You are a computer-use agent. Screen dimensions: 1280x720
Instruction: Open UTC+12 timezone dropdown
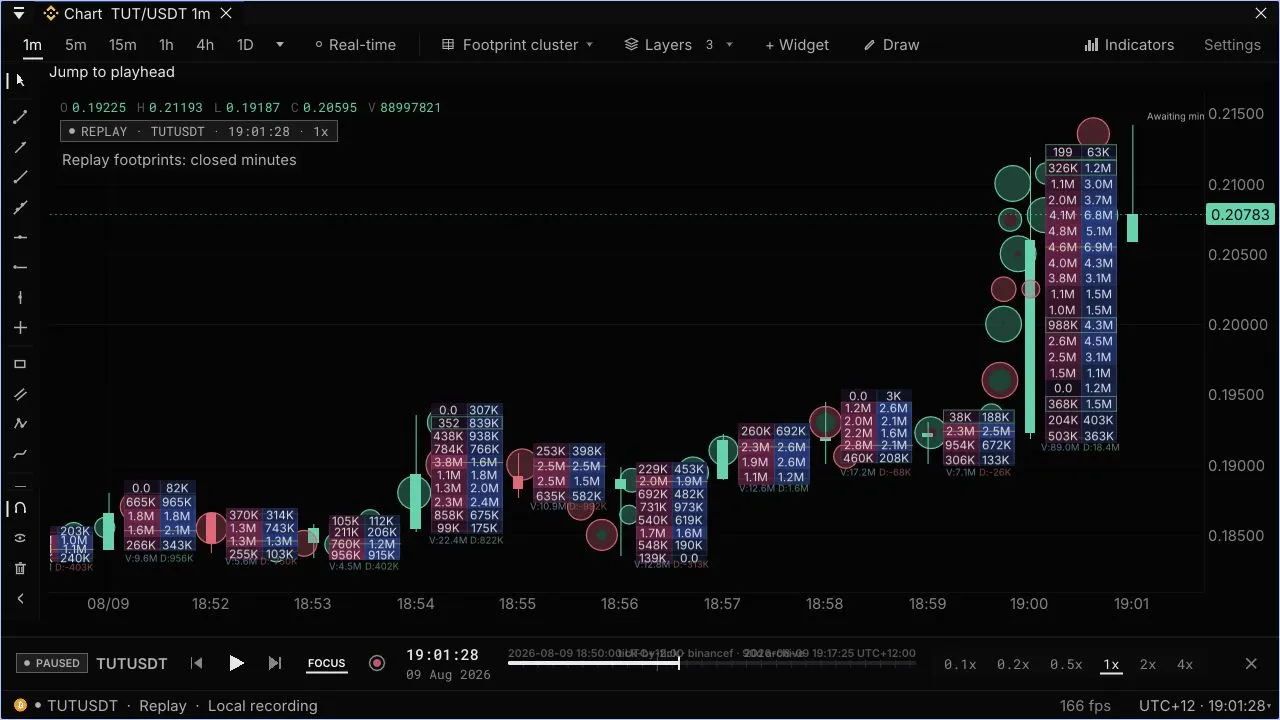[x=1204, y=706]
